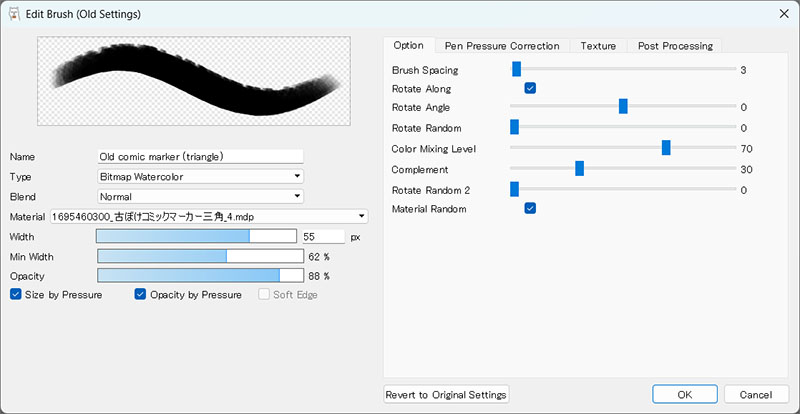This screenshot has width=800, height=414.
Task: Click the OK button
Action: pyautogui.click(x=685, y=395)
